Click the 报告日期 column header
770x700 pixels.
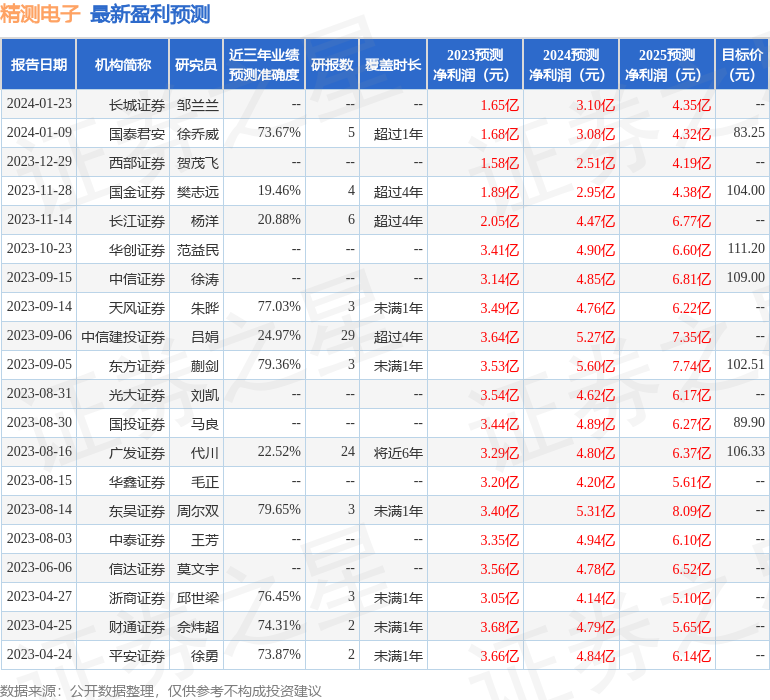tap(38, 64)
